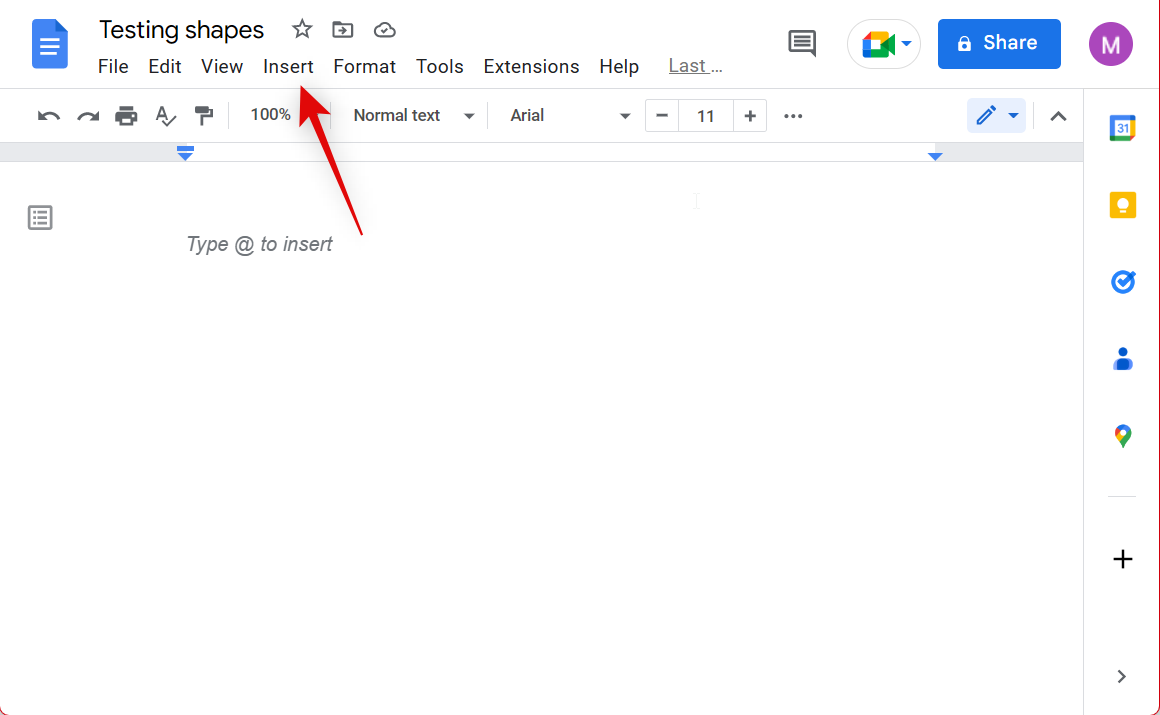Open Contacts in side panel
The width and height of the screenshot is (1160, 715).
pyautogui.click(x=1122, y=359)
